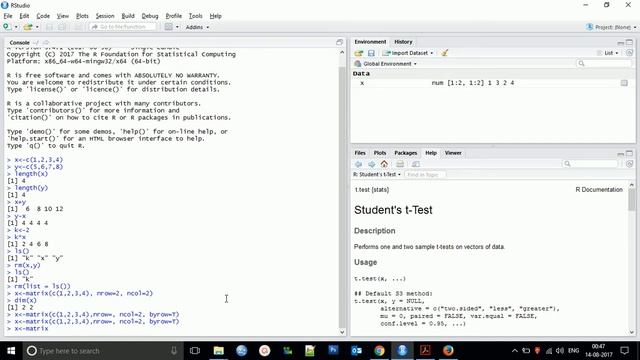Select the Console tab
Screen dimensions: 640x360
click(19, 42)
